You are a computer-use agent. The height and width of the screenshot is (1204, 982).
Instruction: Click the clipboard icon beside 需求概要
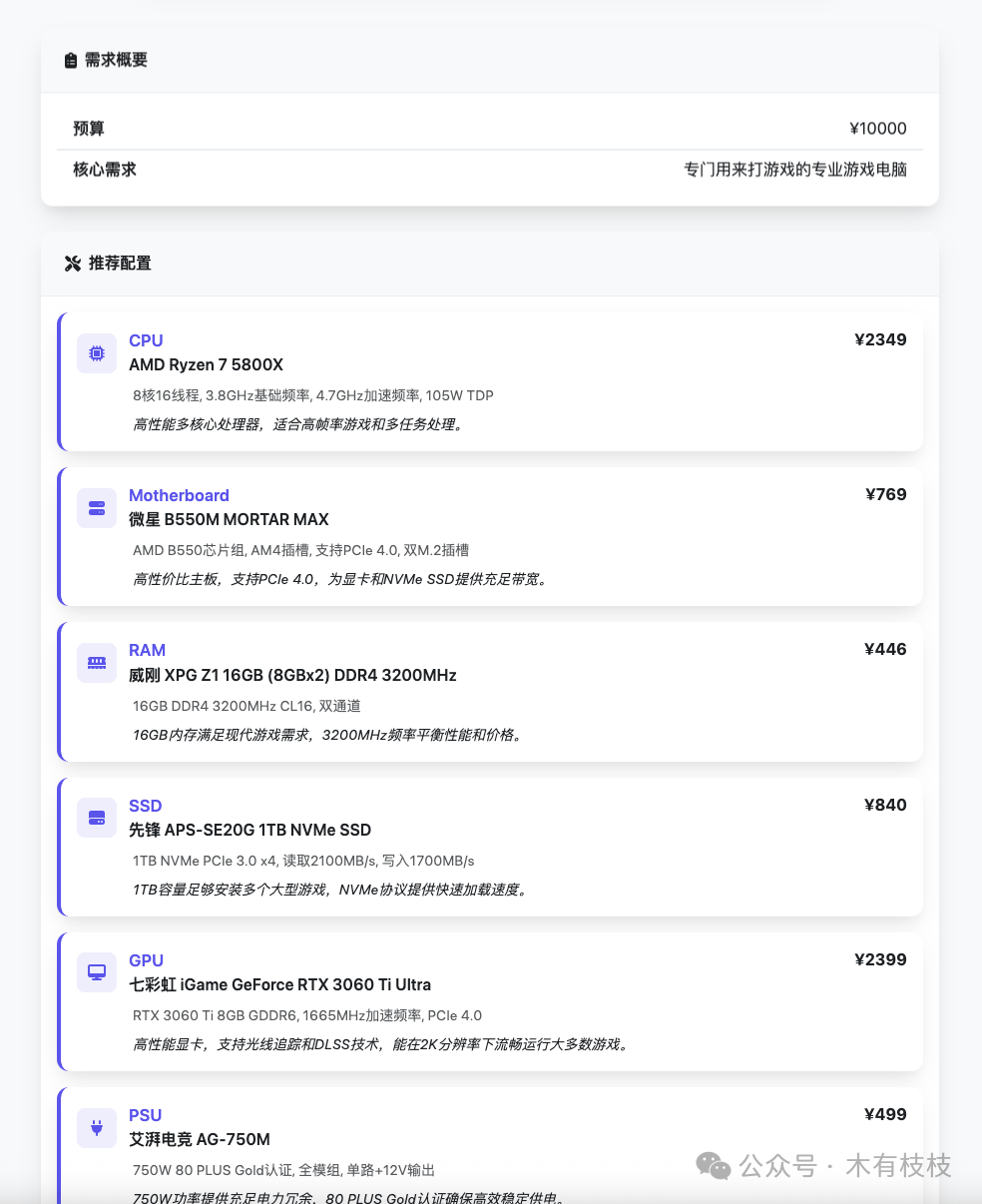click(71, 60)
